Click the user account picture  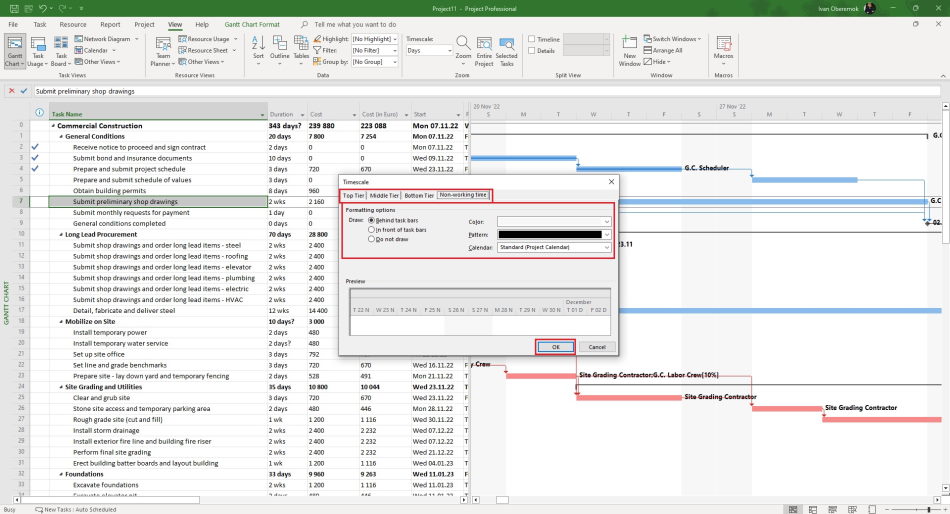pos(869,8)
